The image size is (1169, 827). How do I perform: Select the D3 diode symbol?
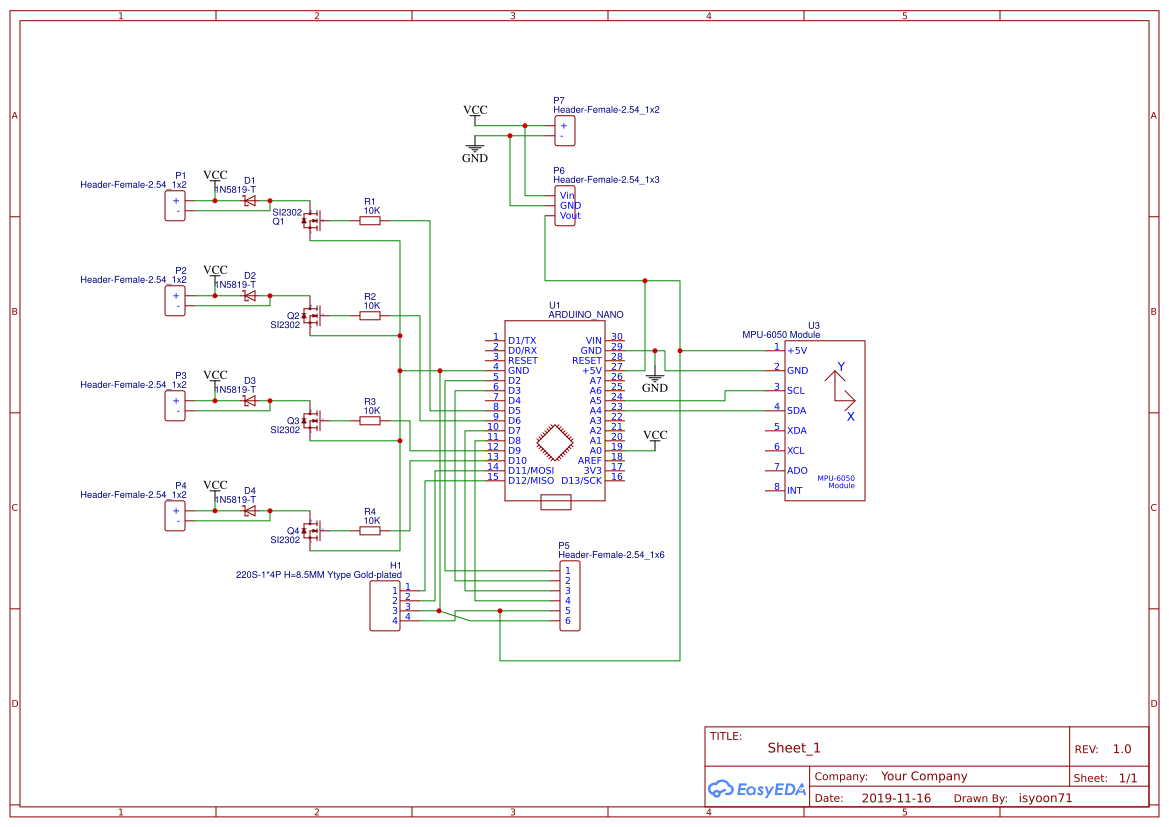point(250,400)
